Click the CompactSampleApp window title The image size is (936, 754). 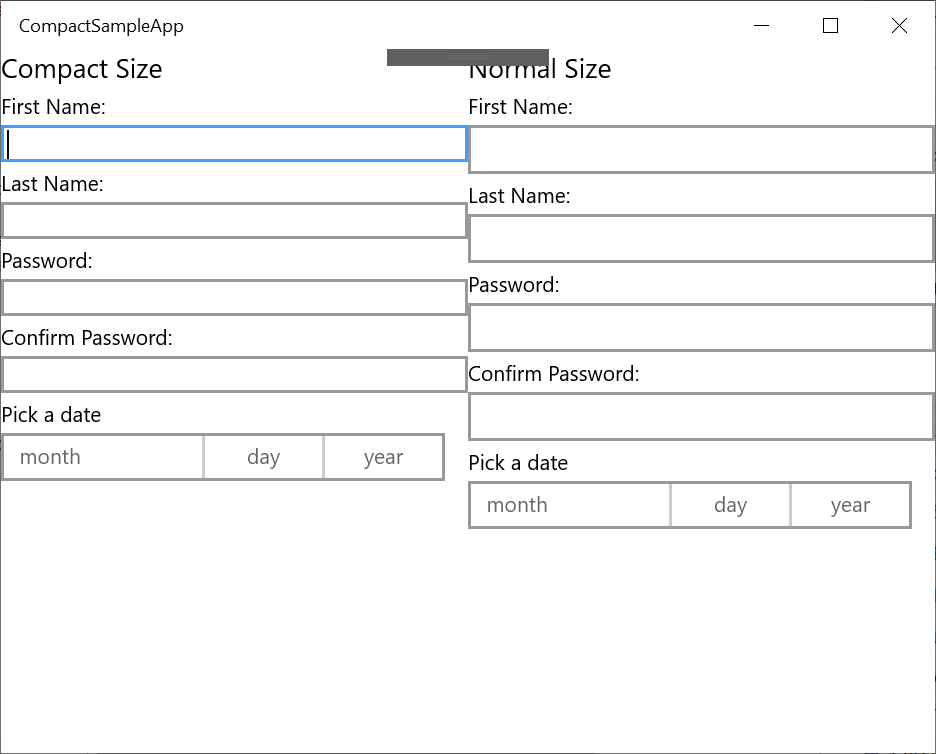[x=101, y=26]
